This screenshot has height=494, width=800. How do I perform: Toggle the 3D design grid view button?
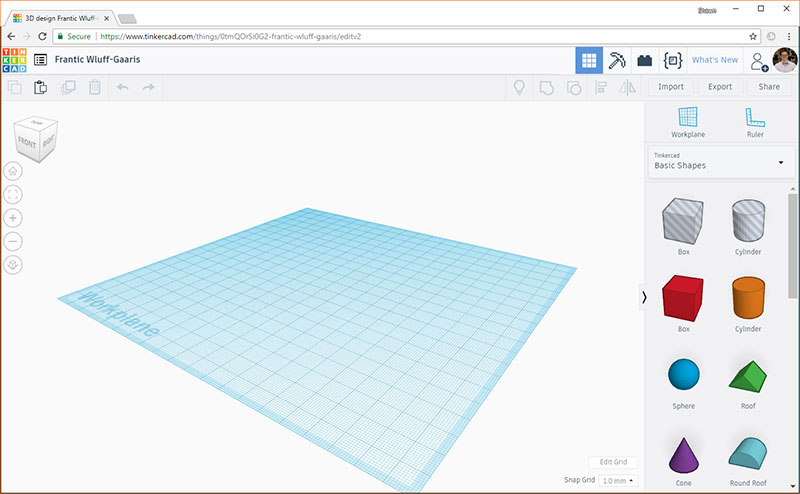coord(589,60)
